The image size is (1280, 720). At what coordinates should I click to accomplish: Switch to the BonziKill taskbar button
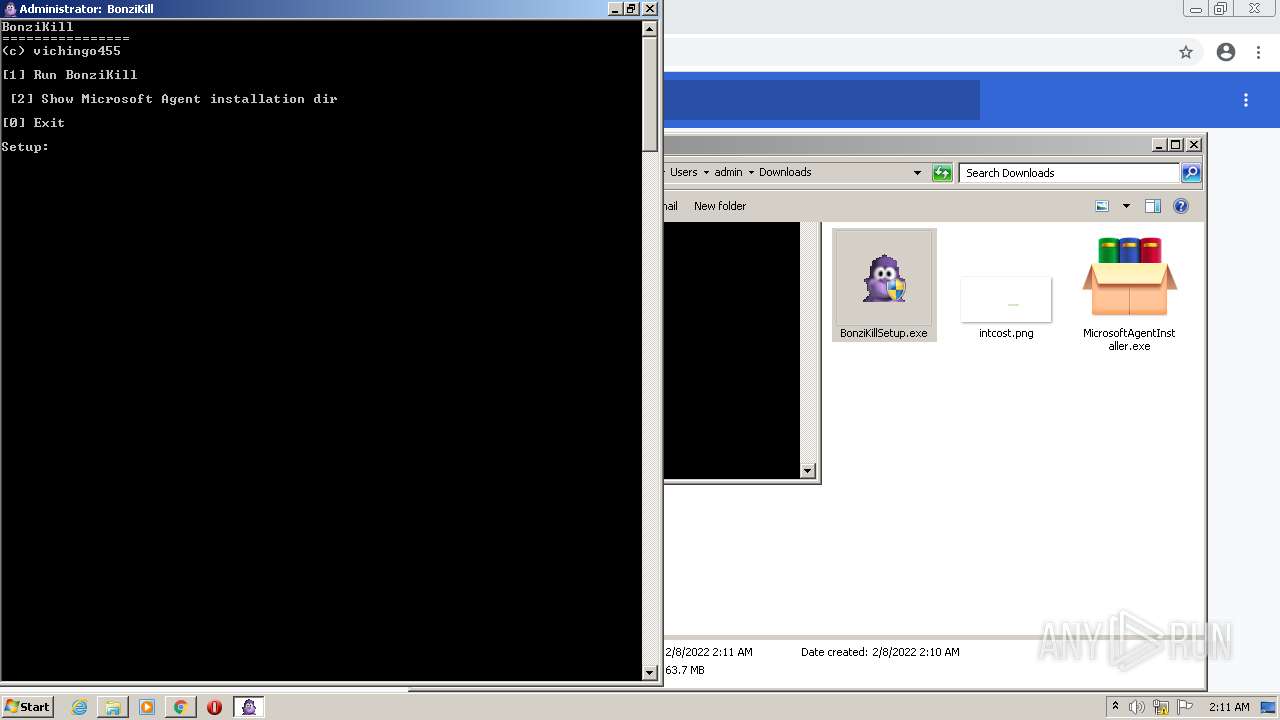point(249,707)
